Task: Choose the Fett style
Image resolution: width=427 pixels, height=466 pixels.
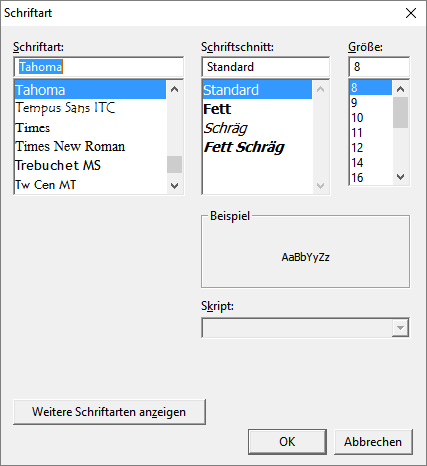Action: (257, 109)
